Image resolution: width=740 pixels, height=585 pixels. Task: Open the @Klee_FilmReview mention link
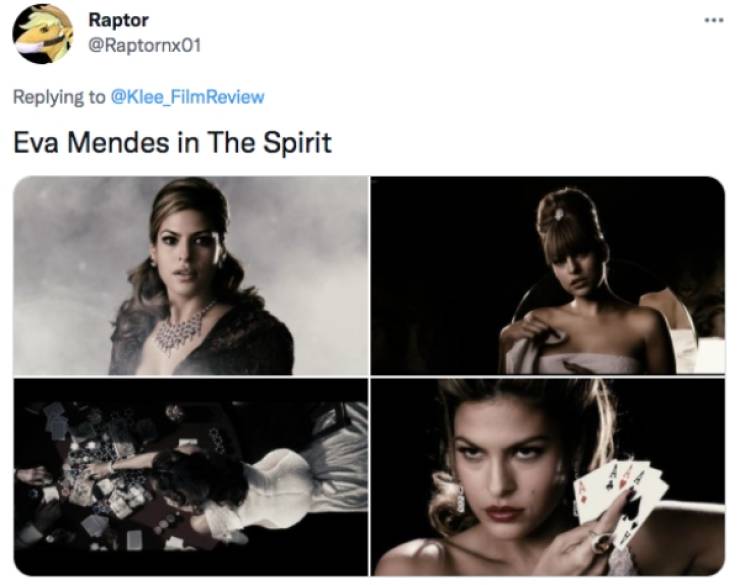(x=187, y=97)
